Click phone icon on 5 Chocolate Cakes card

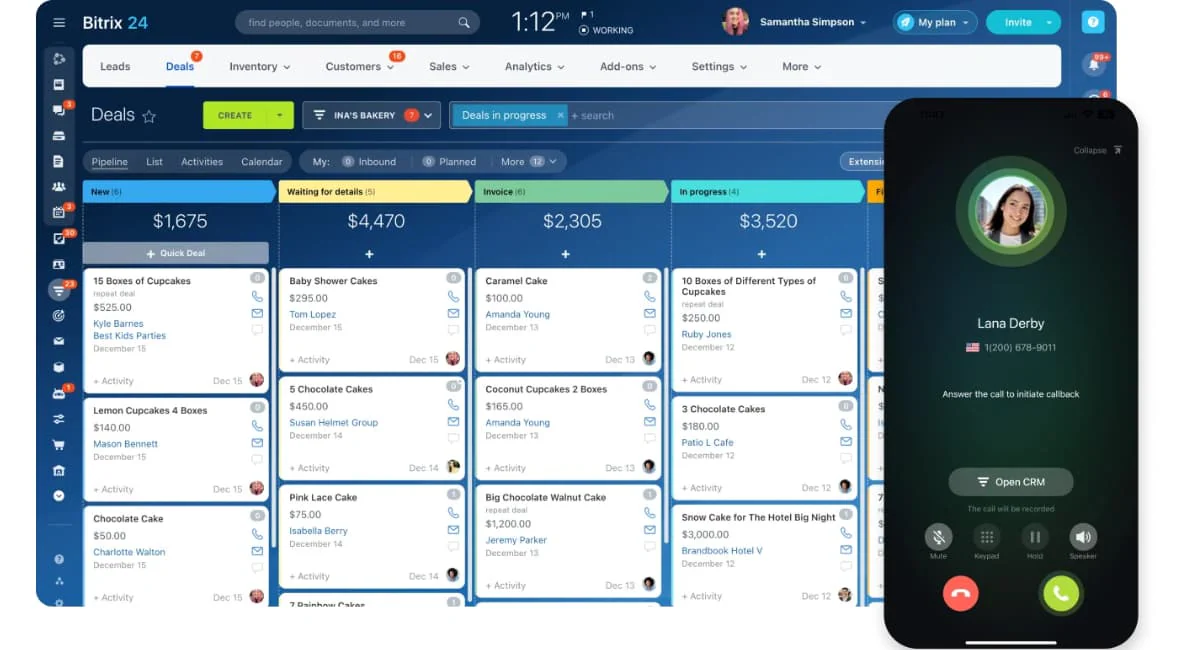click(453, 405)
